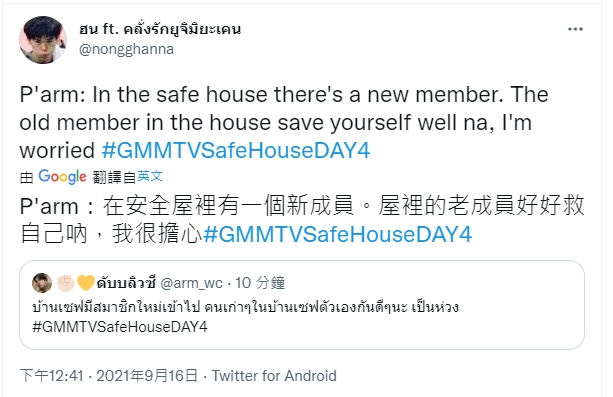Click the Google logo in the translation line
This screenshot has width=613, height=397.
63,177
